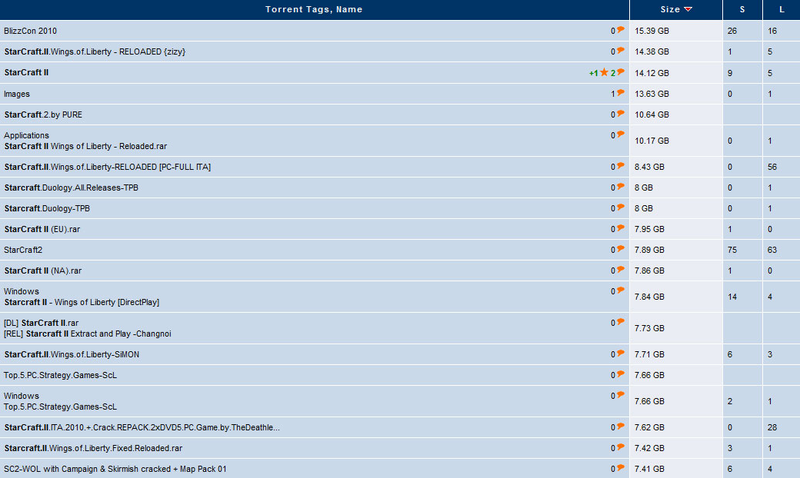Open the StarCraft.II.ITA.2010 REPACK torrent
The image size is (800, 478).
tap(142, 427)
